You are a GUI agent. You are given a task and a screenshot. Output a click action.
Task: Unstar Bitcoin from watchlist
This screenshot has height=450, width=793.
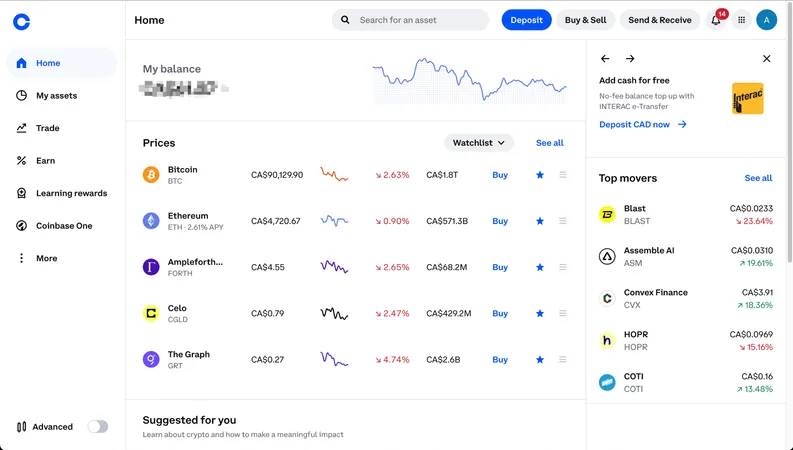(540, 175)
